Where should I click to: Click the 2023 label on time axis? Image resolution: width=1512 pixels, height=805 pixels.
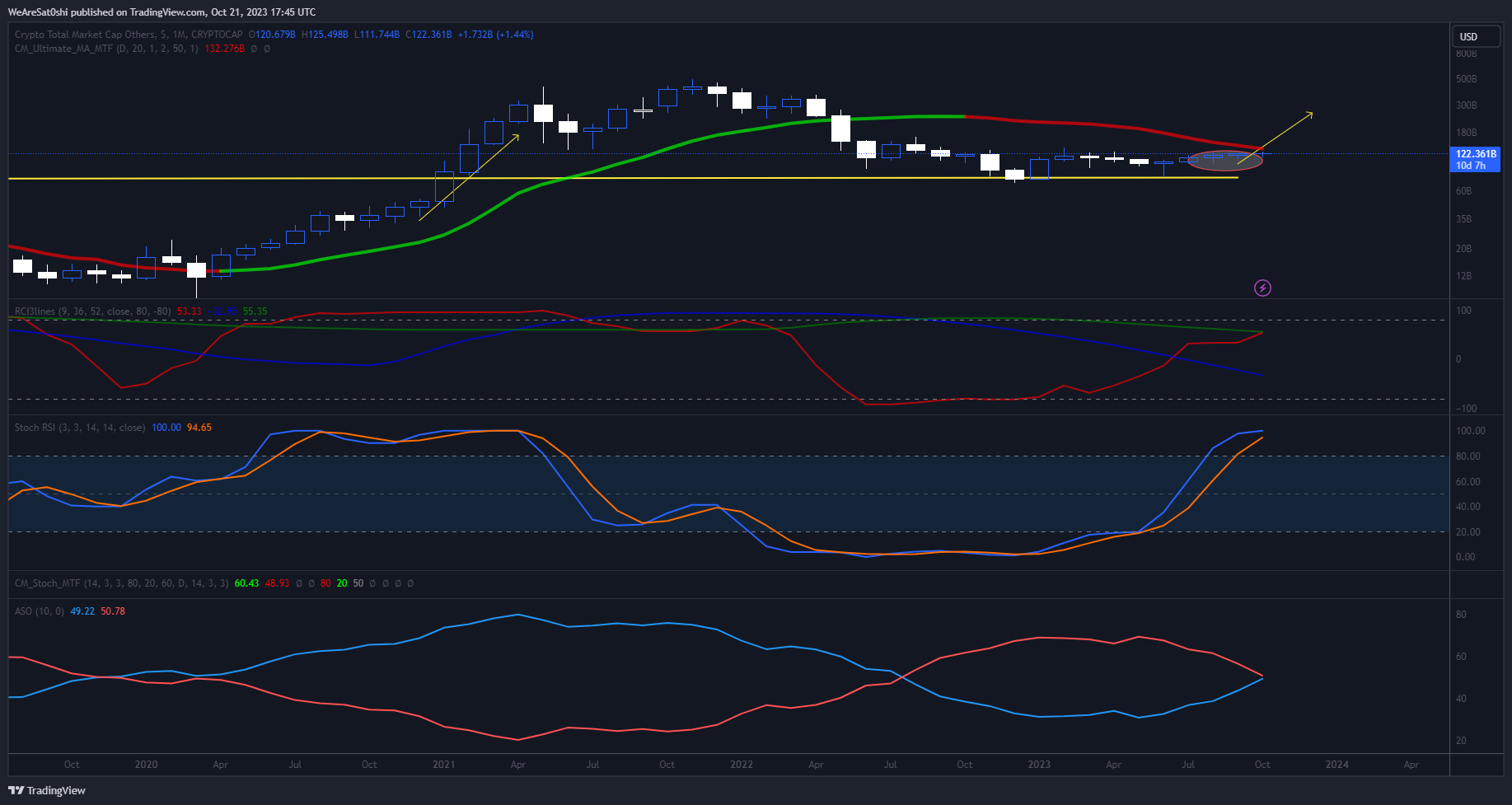[x=1039, y=765]
